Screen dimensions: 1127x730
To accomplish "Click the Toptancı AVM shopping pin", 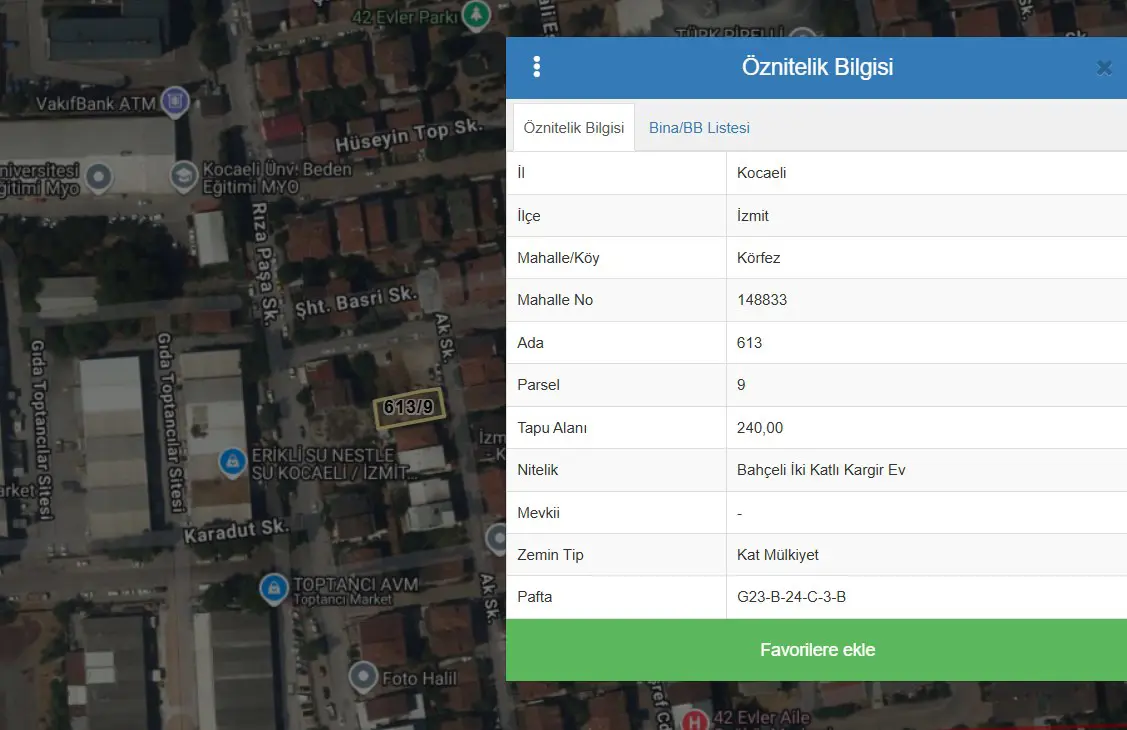I will coord(273,589).
